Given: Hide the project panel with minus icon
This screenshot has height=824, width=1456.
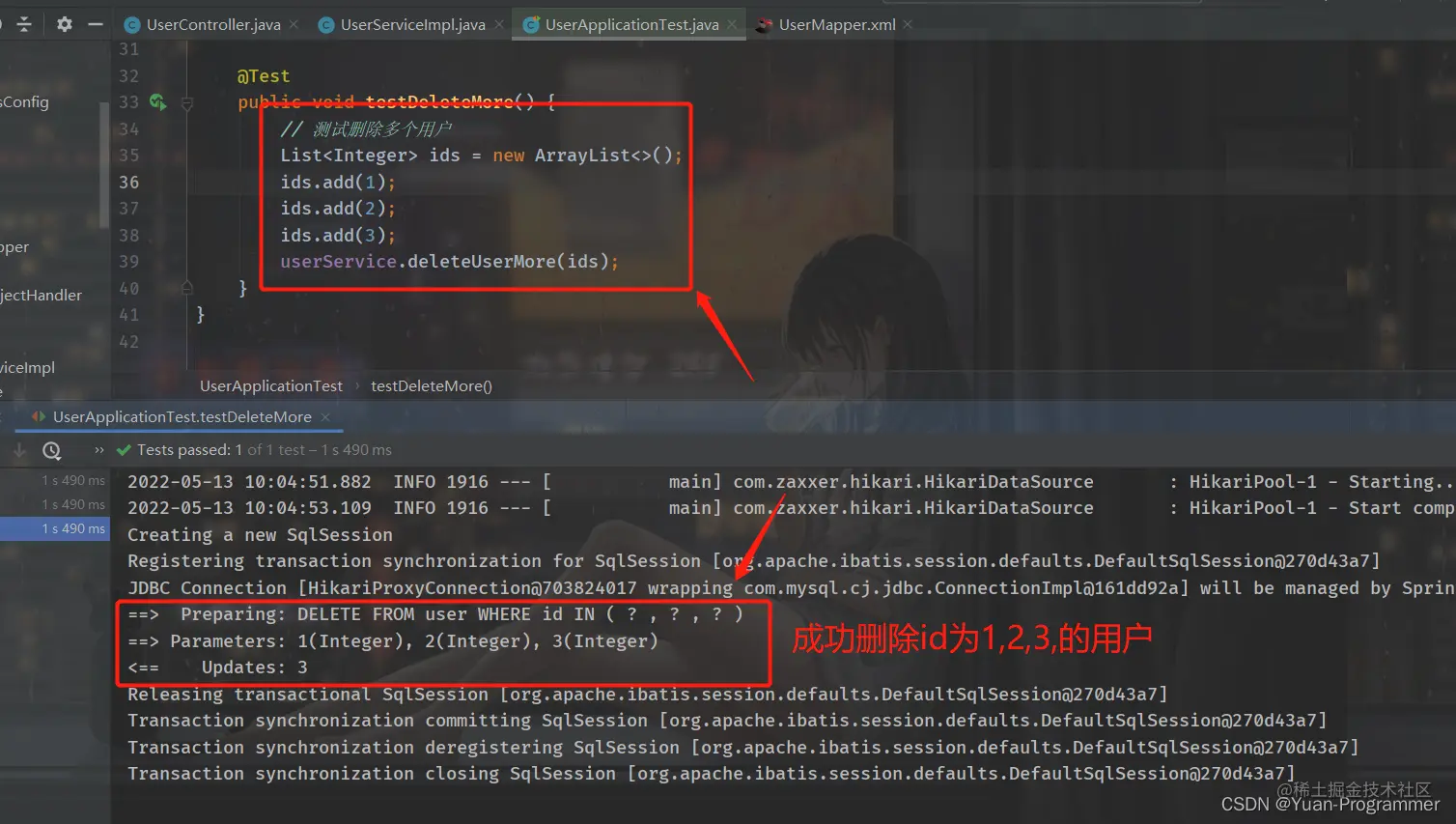Looking at the screenshot, I should click(95, 24).
